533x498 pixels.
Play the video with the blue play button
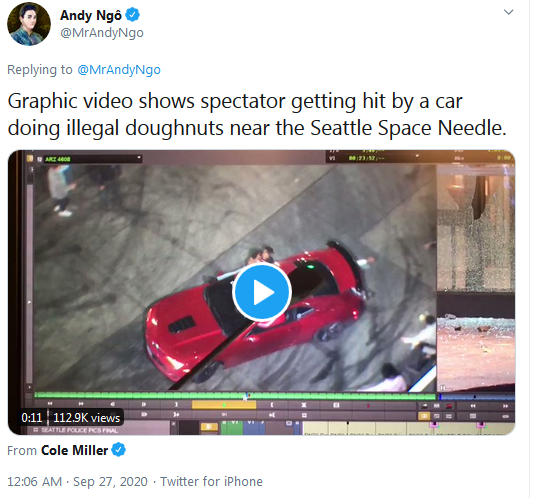coord(262,292)
